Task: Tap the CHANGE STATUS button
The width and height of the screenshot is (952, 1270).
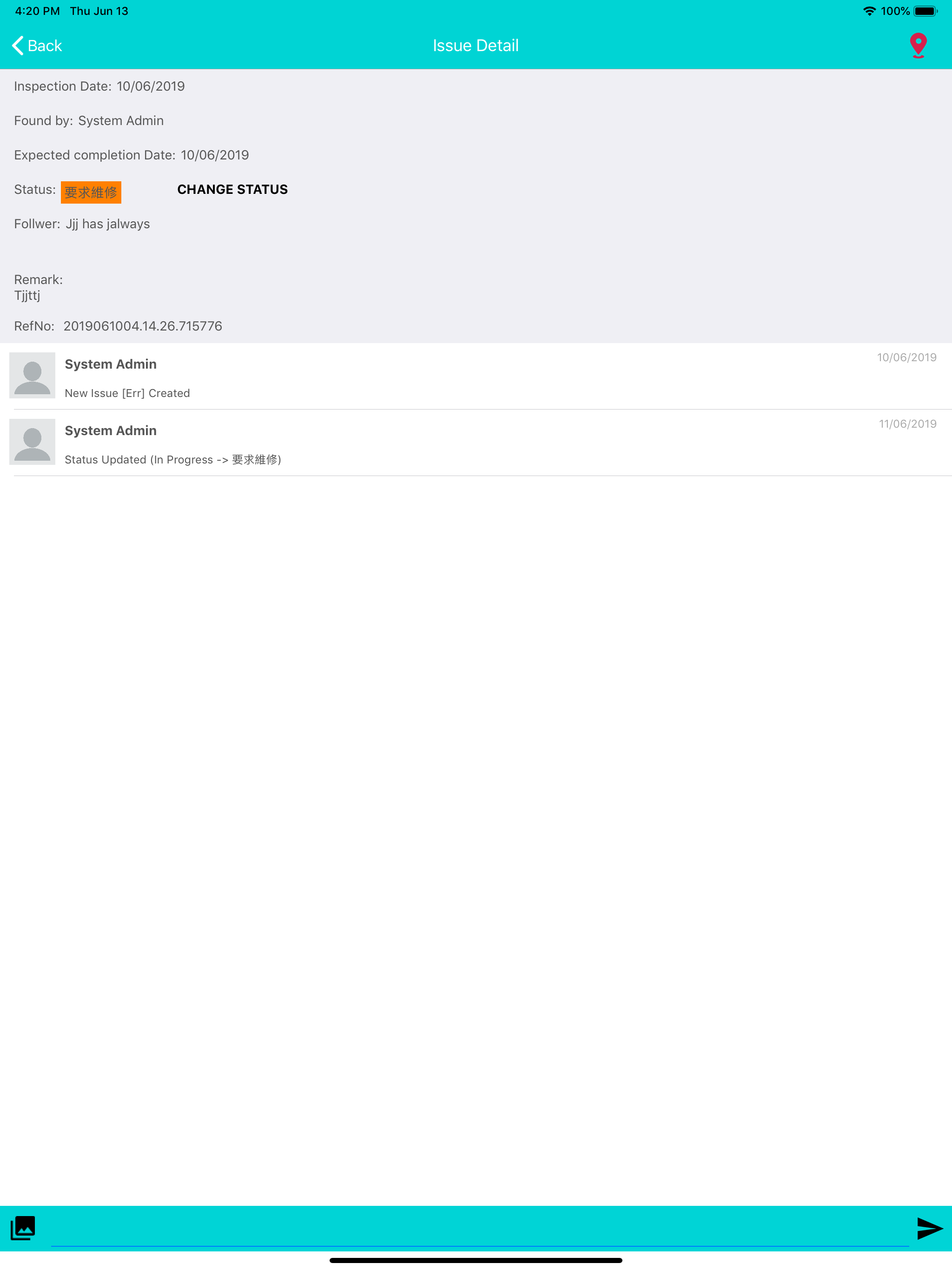Action: pos(232,190)
